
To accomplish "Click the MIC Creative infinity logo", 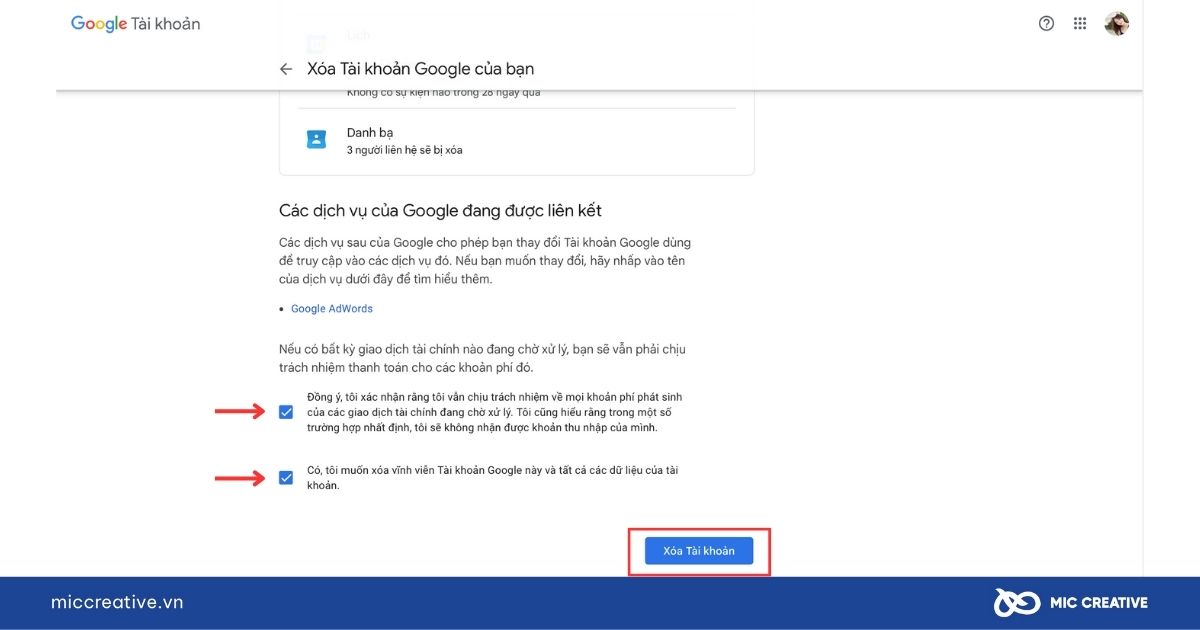I will coord(1016,602).
